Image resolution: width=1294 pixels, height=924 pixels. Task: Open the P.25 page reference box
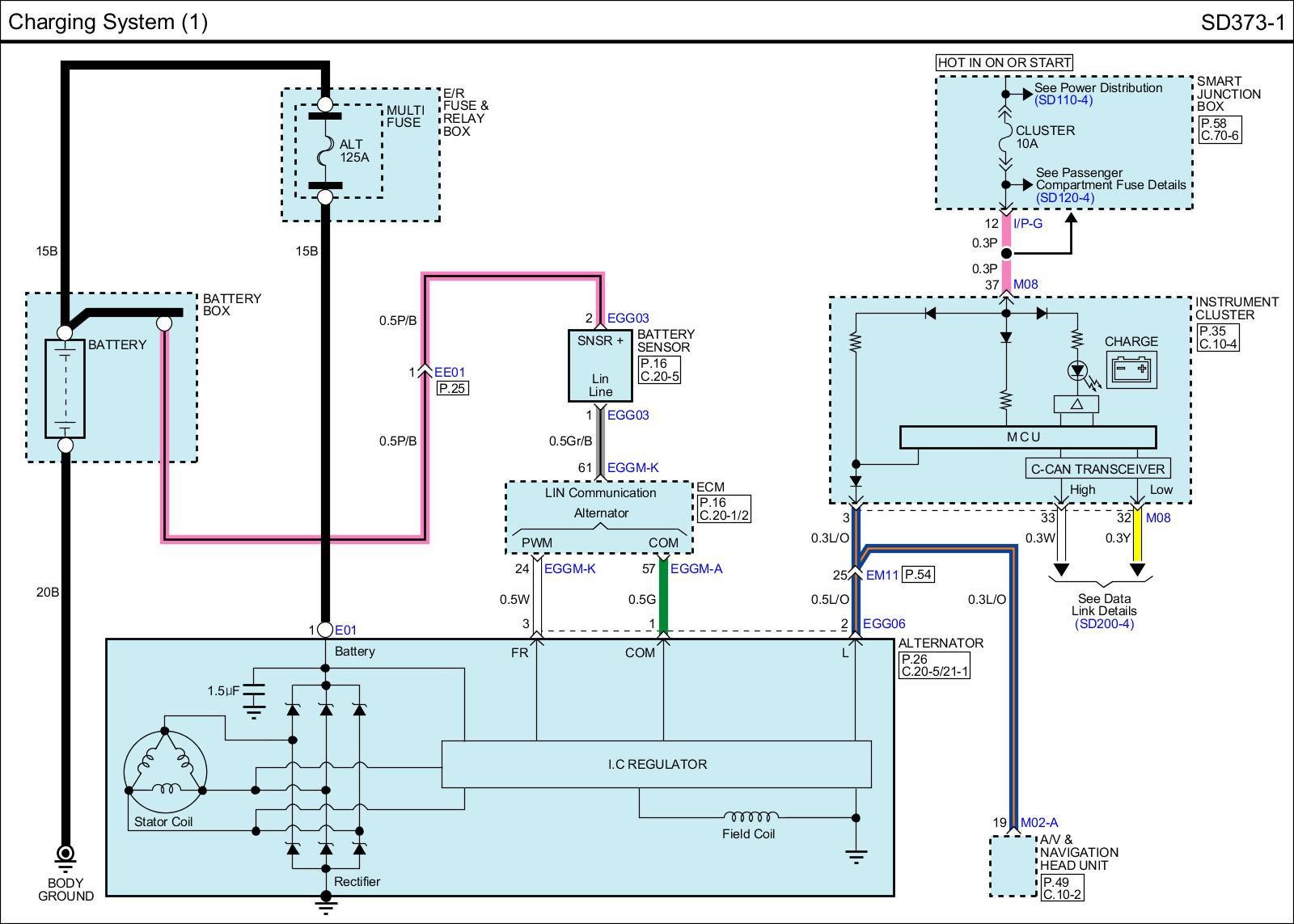tap(453, 389)
